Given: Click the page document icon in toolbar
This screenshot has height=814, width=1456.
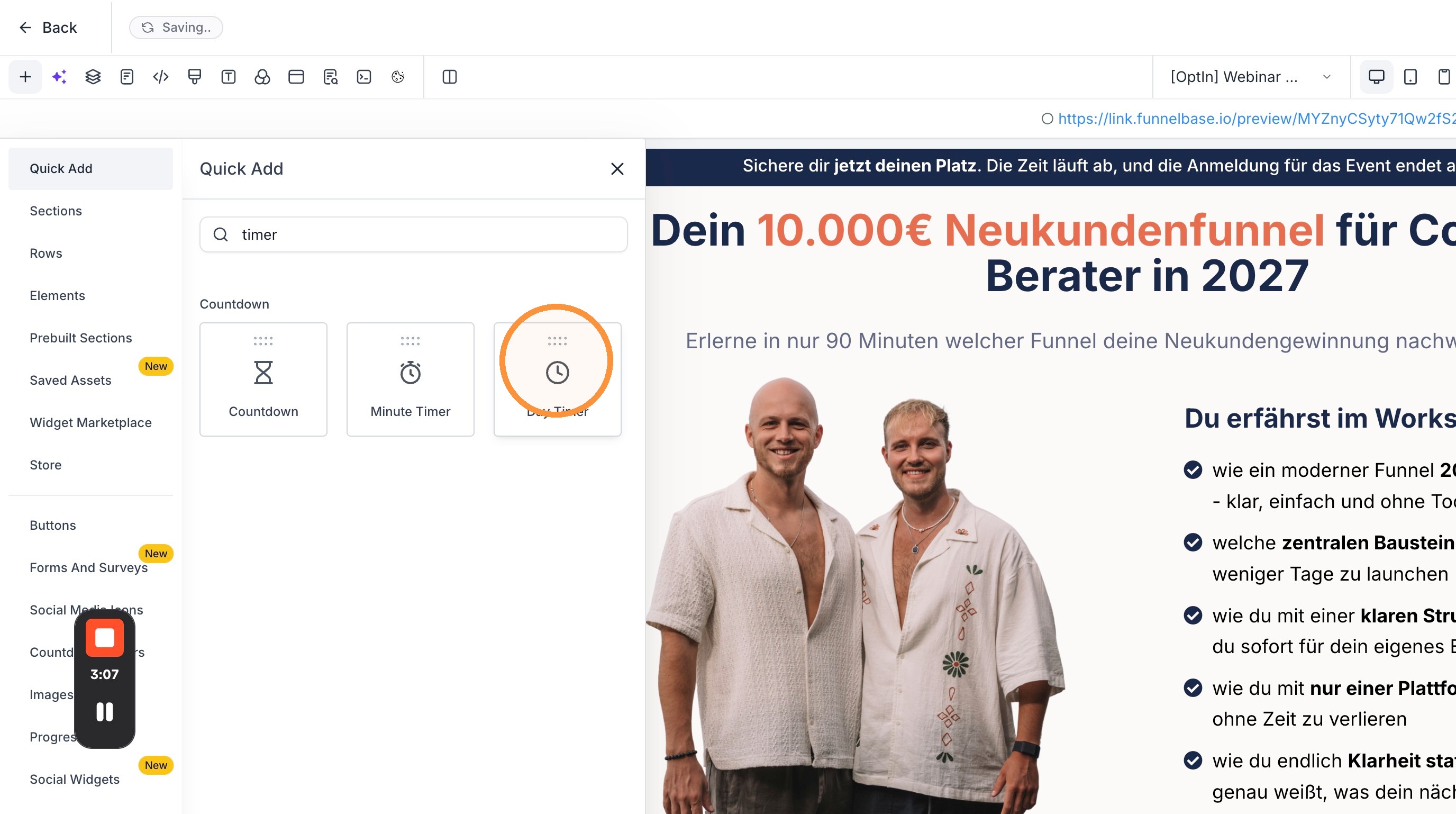Looking at the screenshot, I should 126,77.
